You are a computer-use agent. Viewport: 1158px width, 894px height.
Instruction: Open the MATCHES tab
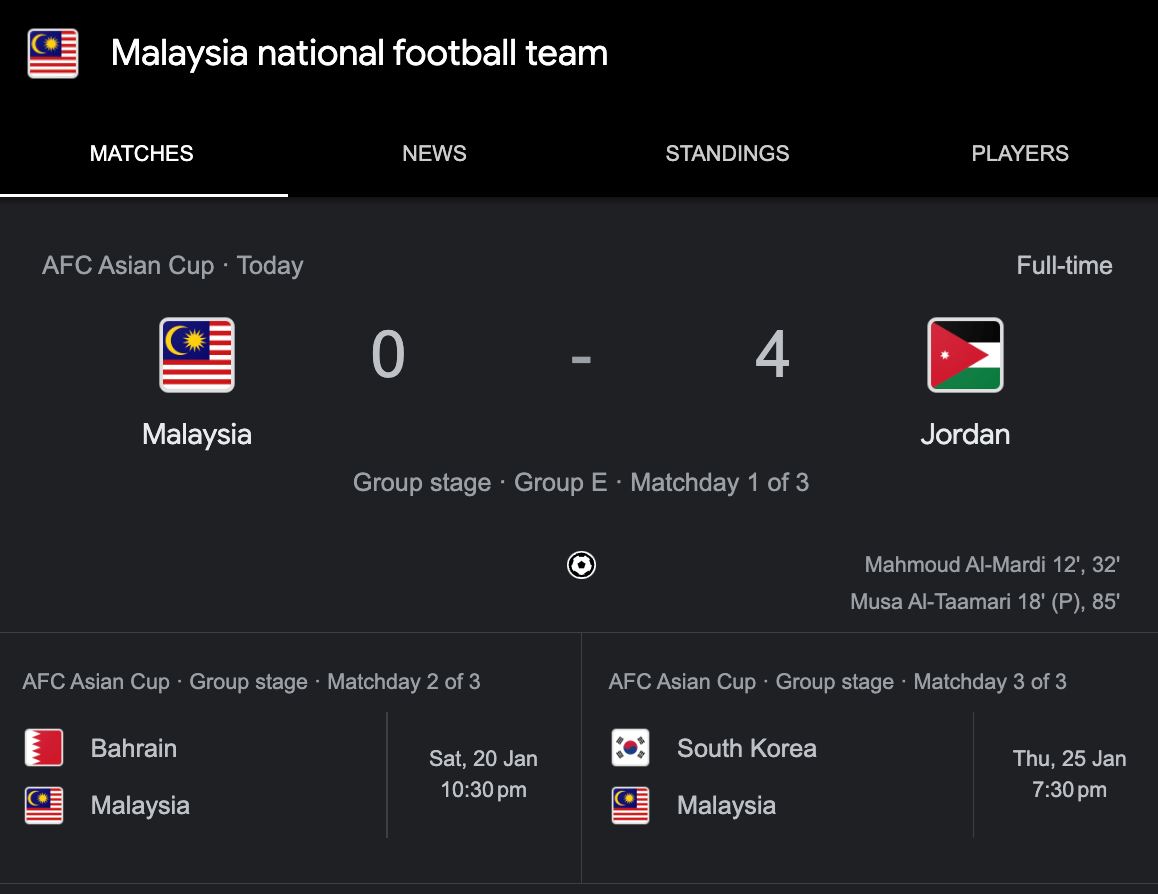141,153
